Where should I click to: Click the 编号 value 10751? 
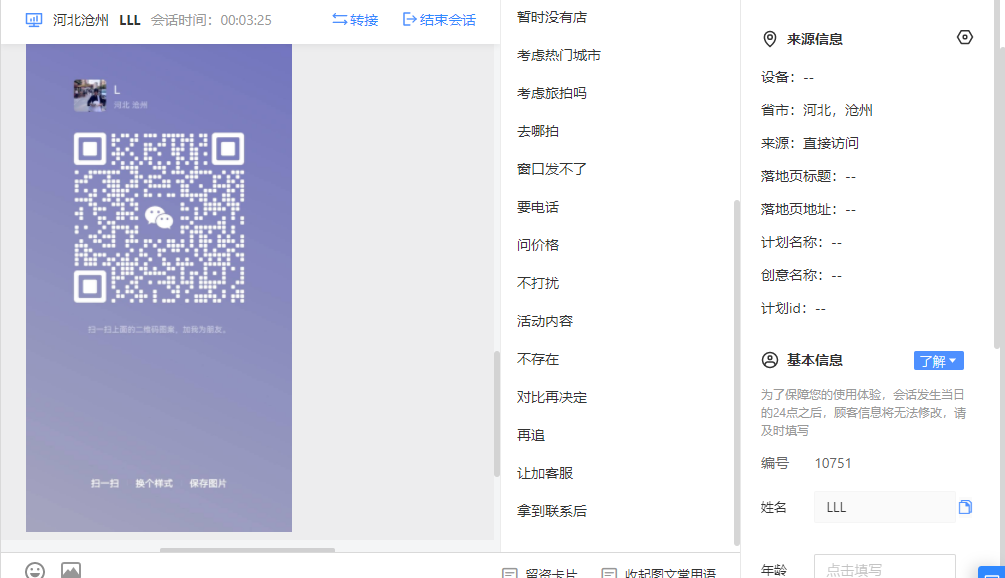tap(833, 463)
